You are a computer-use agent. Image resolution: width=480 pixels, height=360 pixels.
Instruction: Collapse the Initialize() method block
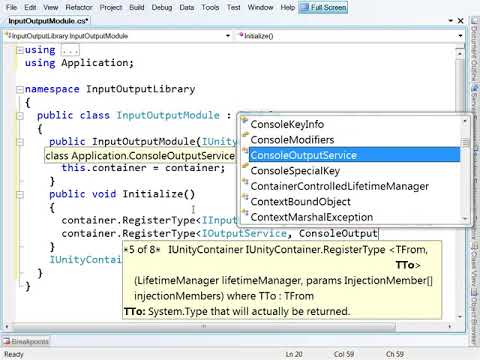click(x=20, y=195)
